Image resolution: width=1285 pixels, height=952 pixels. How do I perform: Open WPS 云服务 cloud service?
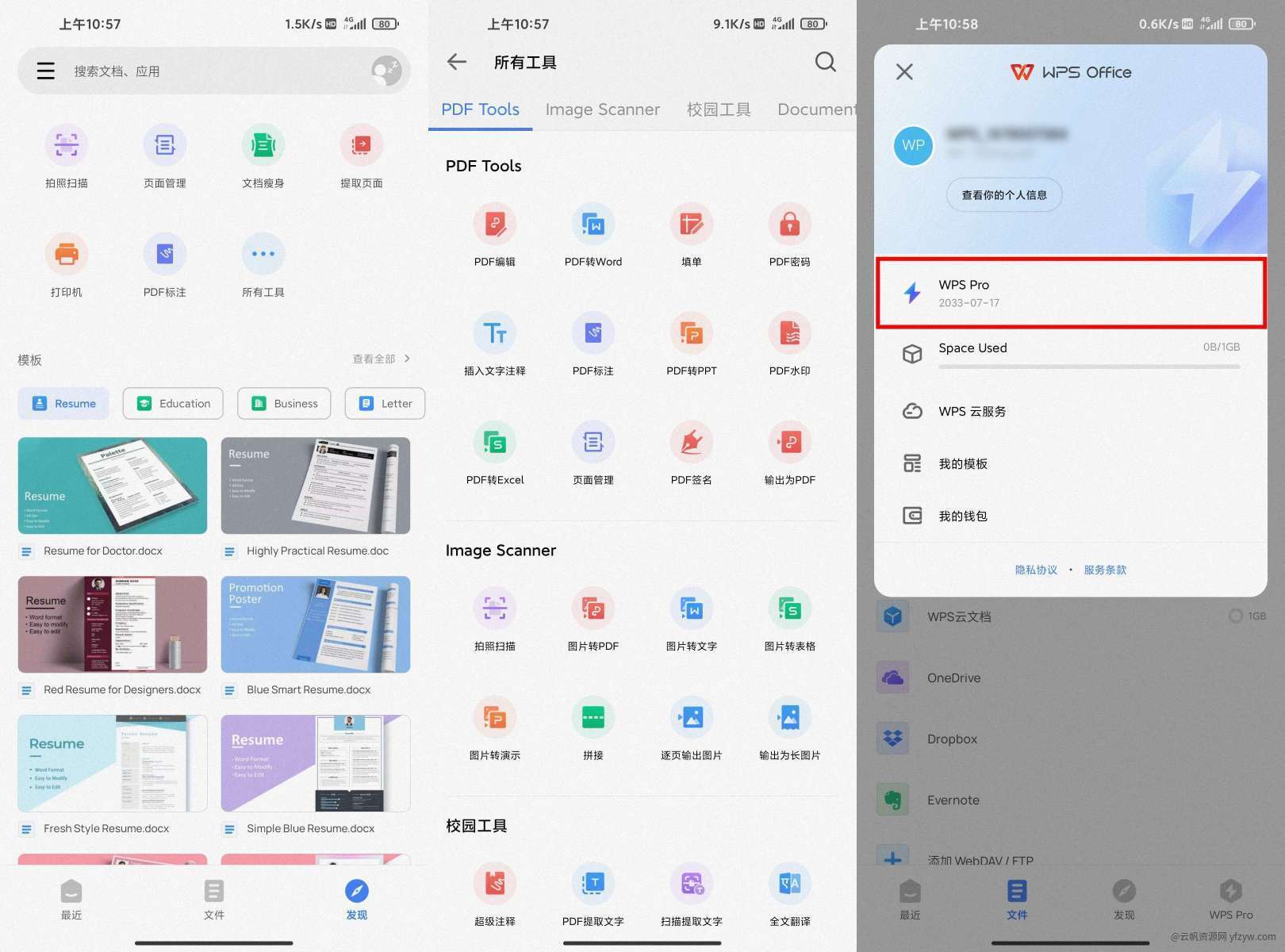pyautogui.click(x=1071, y=411)
